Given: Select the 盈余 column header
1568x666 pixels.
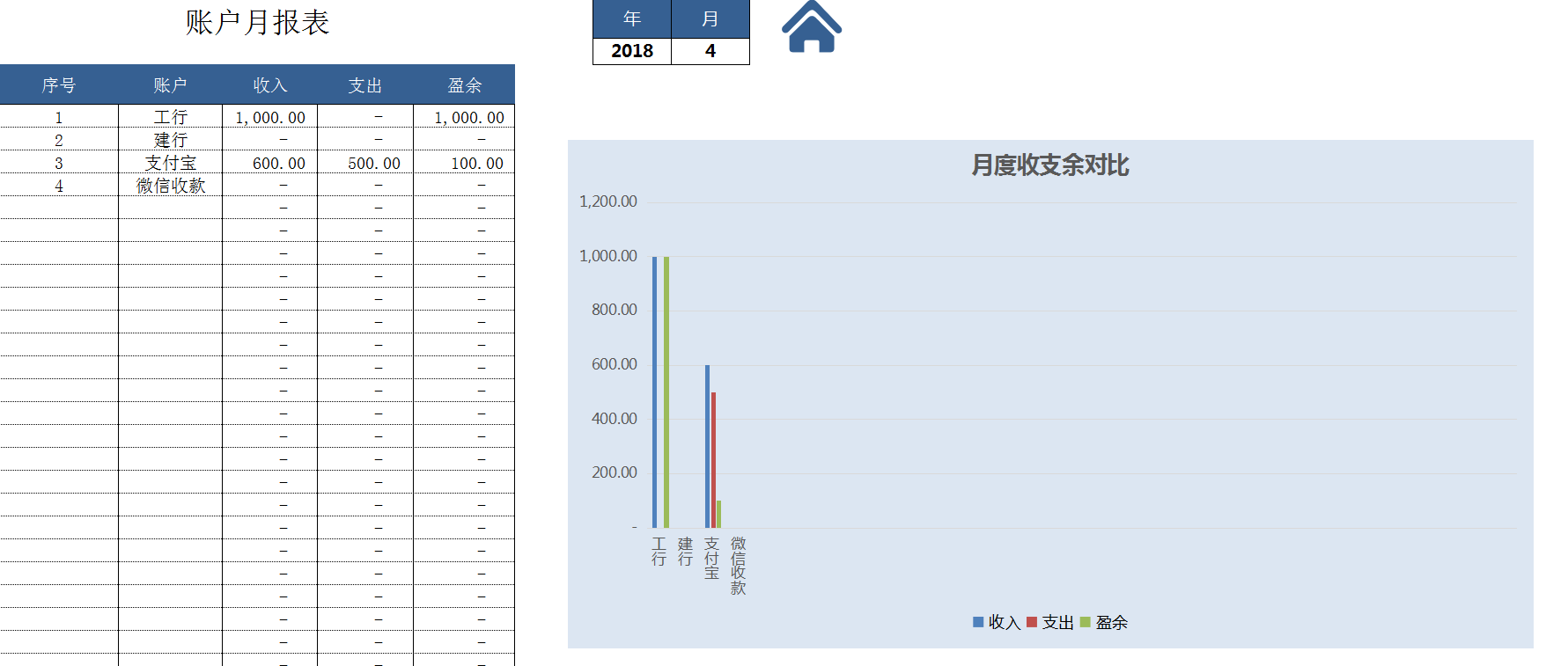Looking at the screenshot, I should [x=464, y=85].
